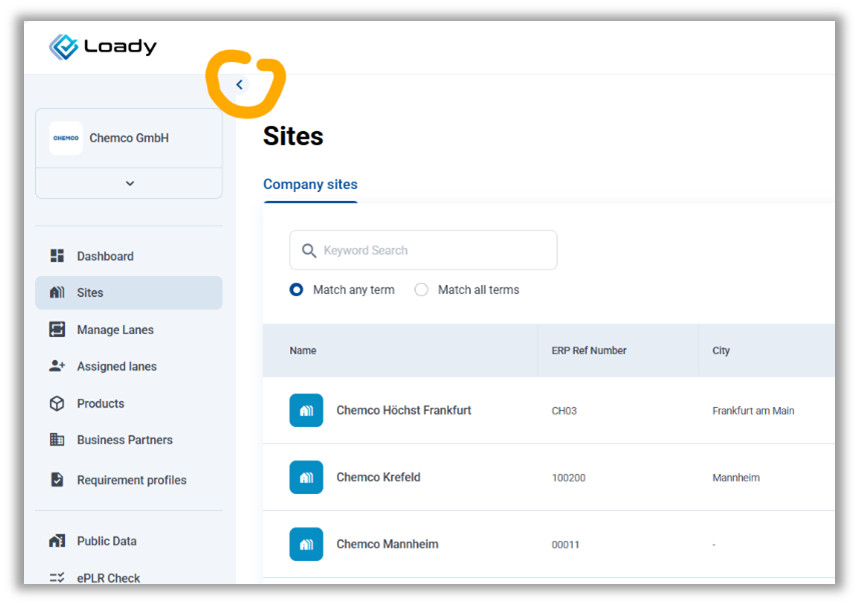Viewport: 859px width, 605px height.
Task: Click the ePLR Check checklist icon
Action: point(57,577)
